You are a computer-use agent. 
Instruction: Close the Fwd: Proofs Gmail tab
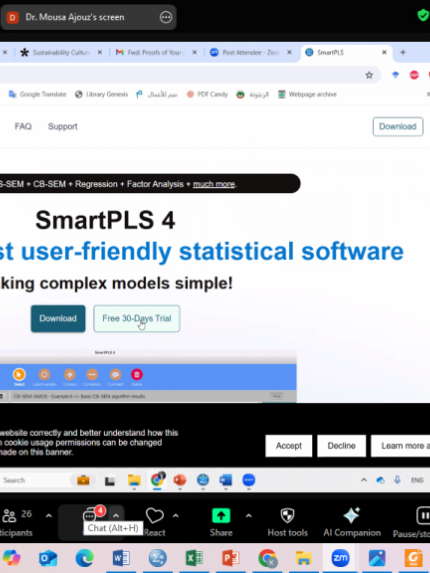point(195,53)
